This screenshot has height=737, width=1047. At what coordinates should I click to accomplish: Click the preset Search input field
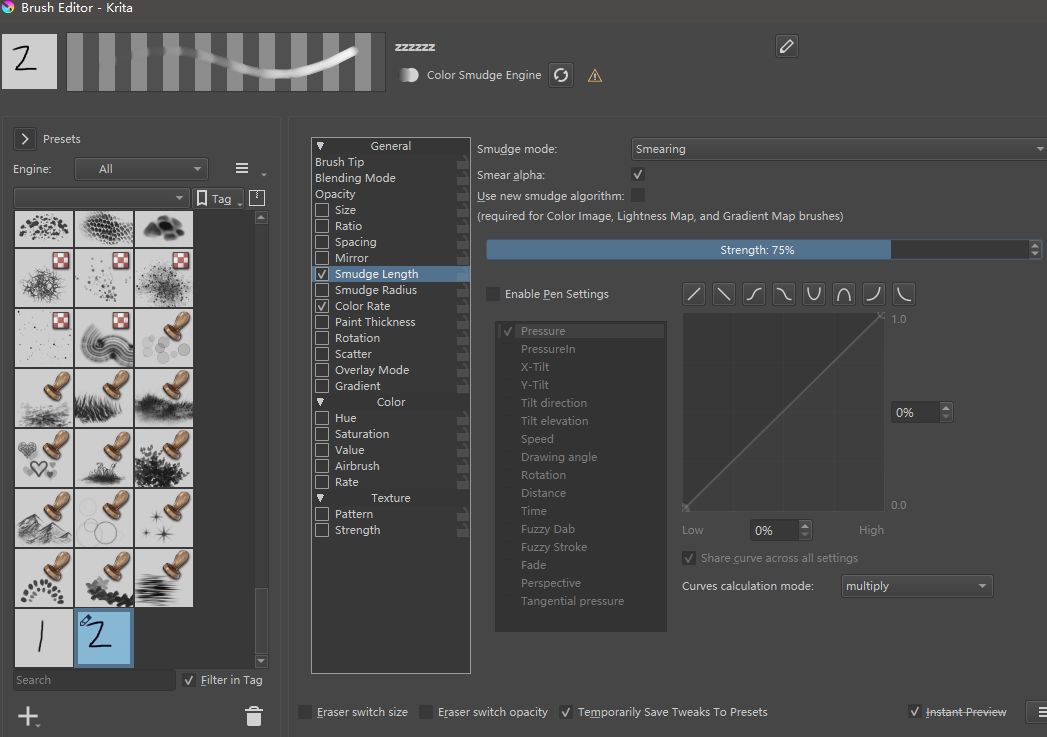[x=94, y=680]
